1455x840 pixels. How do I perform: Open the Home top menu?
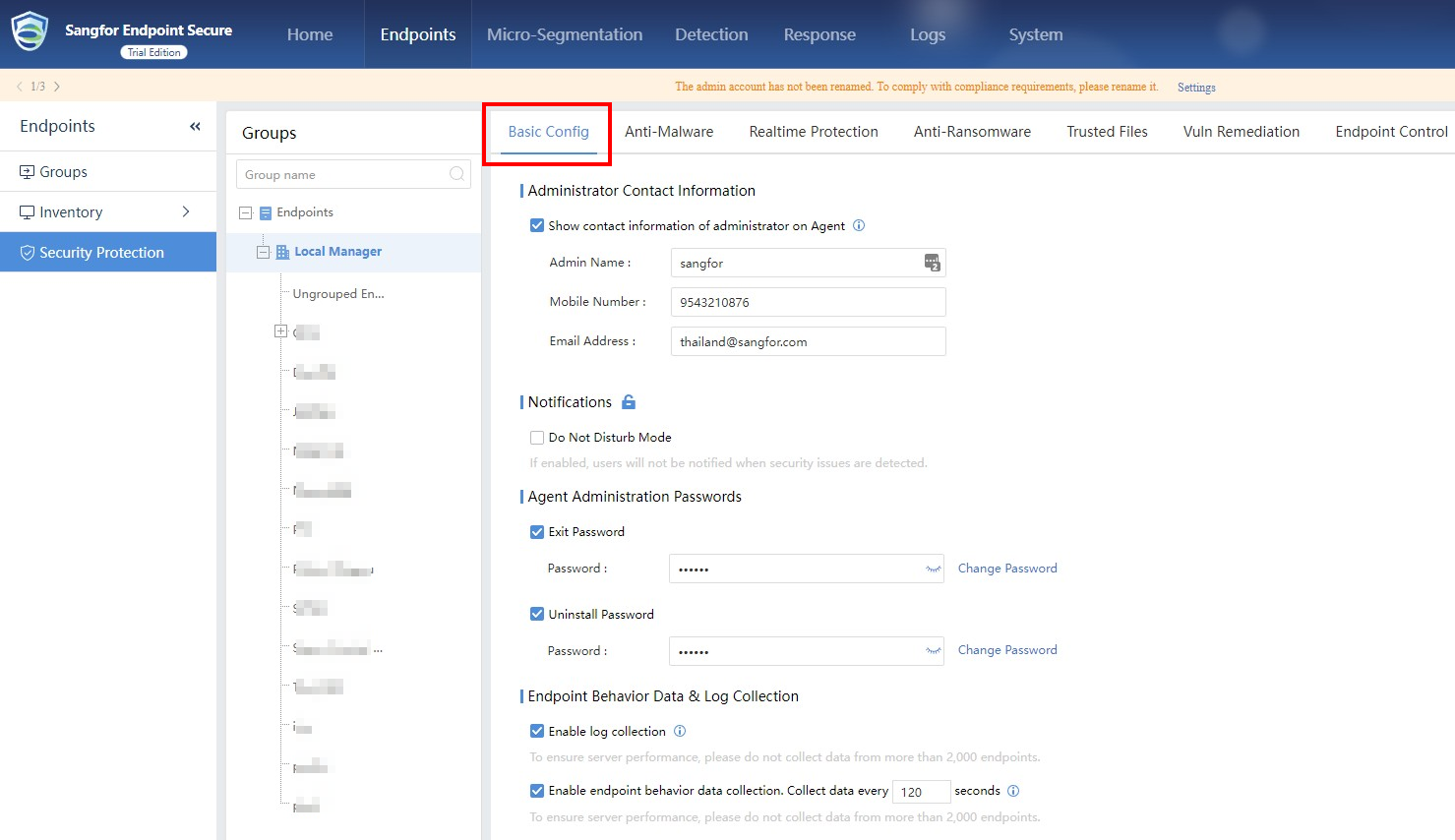tap(310, 34)
